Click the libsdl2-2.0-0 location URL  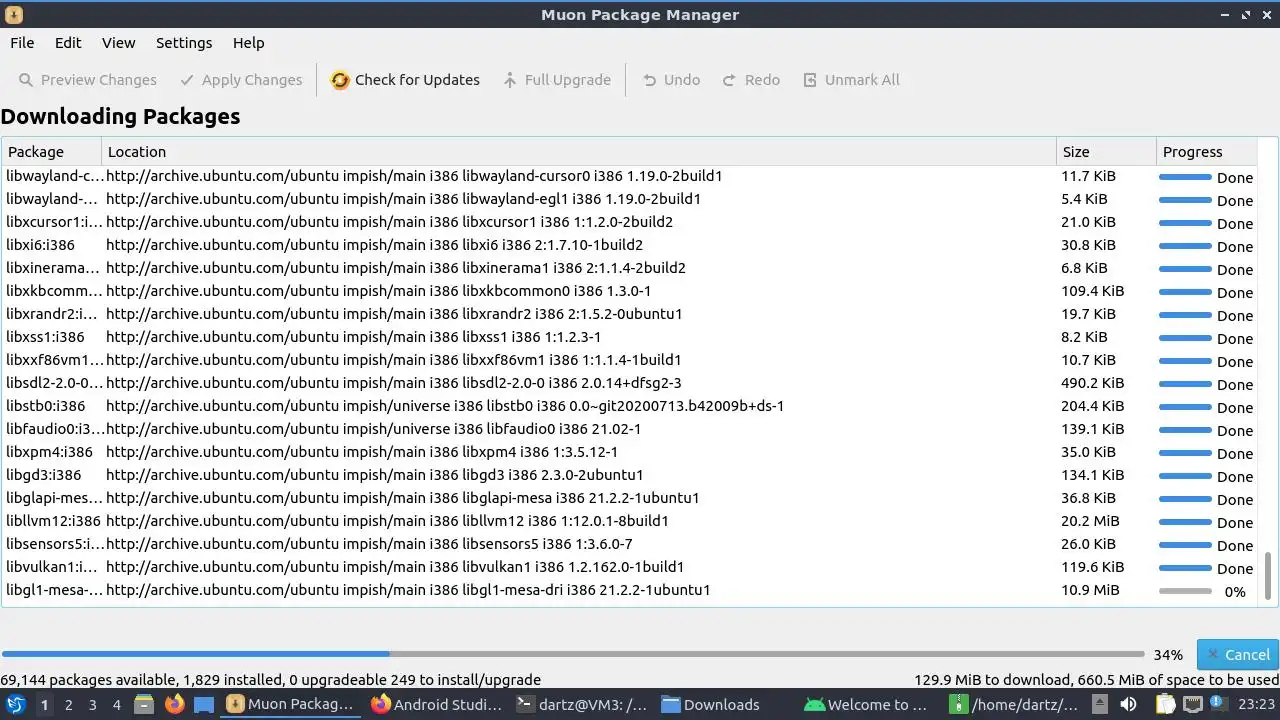pos(394,383)
